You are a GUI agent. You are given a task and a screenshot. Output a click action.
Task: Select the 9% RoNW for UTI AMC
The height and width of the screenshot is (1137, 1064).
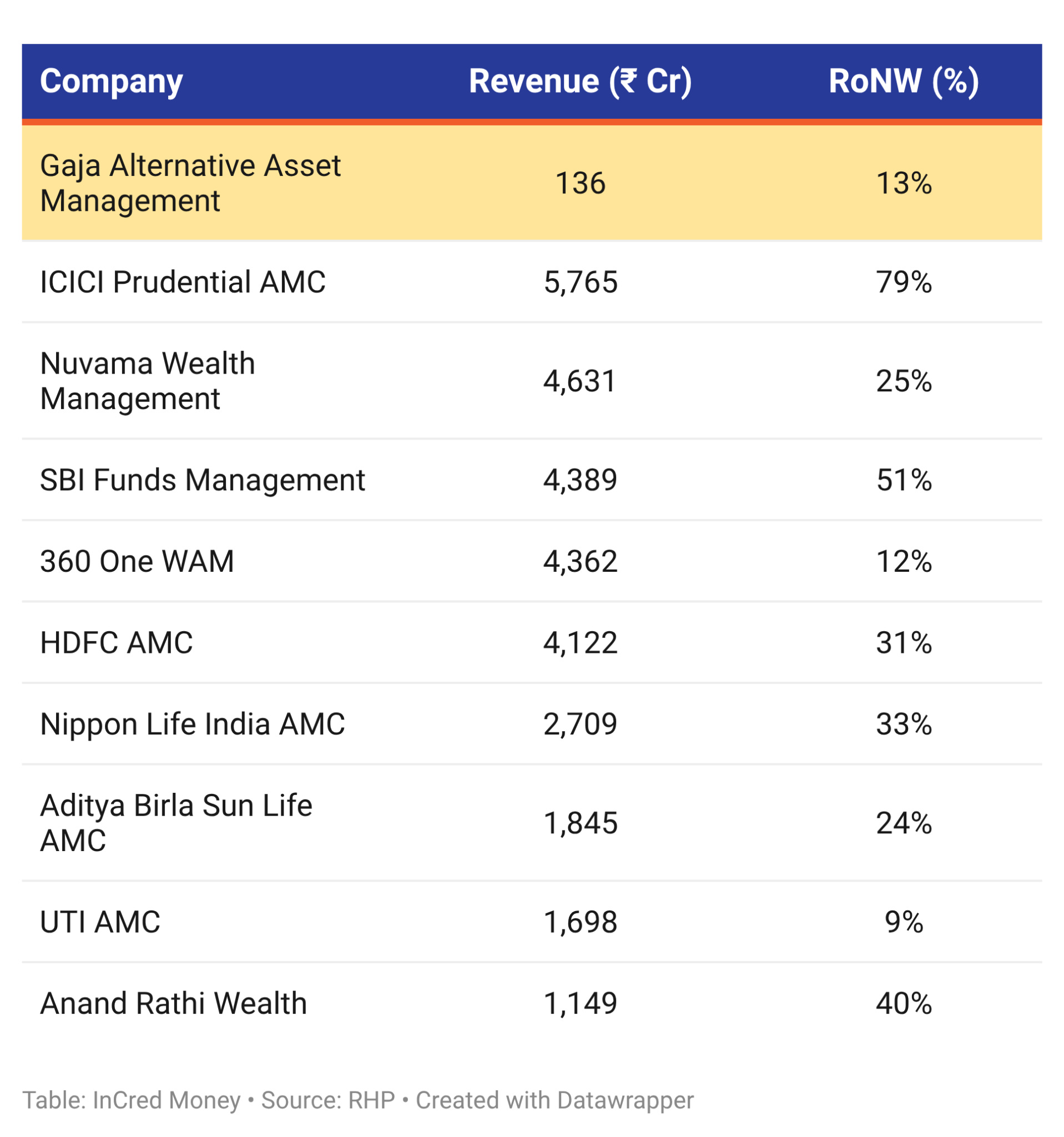[x=904, y=922]
